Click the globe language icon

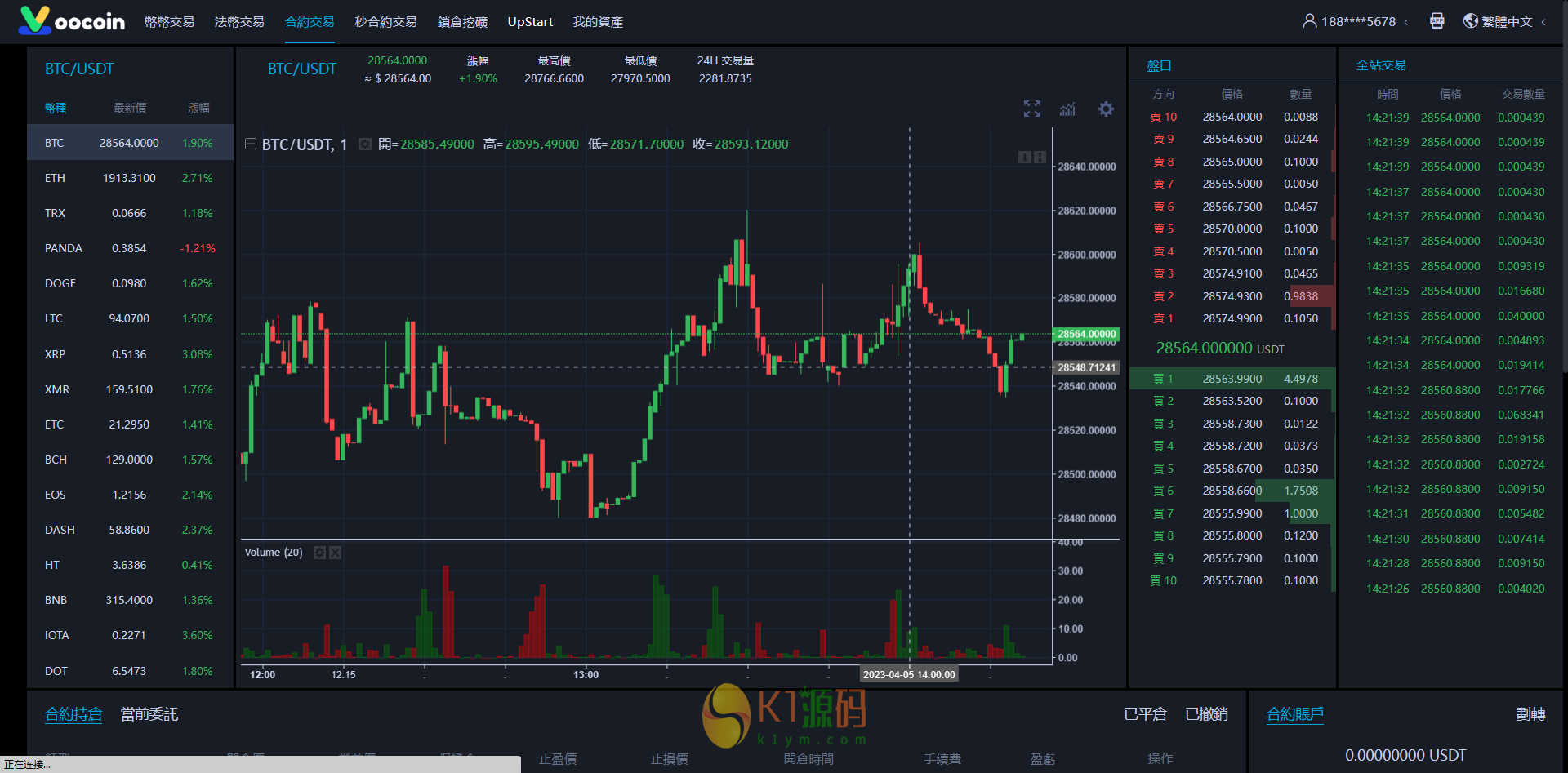pyautogui.click(x=1471, y=21)
